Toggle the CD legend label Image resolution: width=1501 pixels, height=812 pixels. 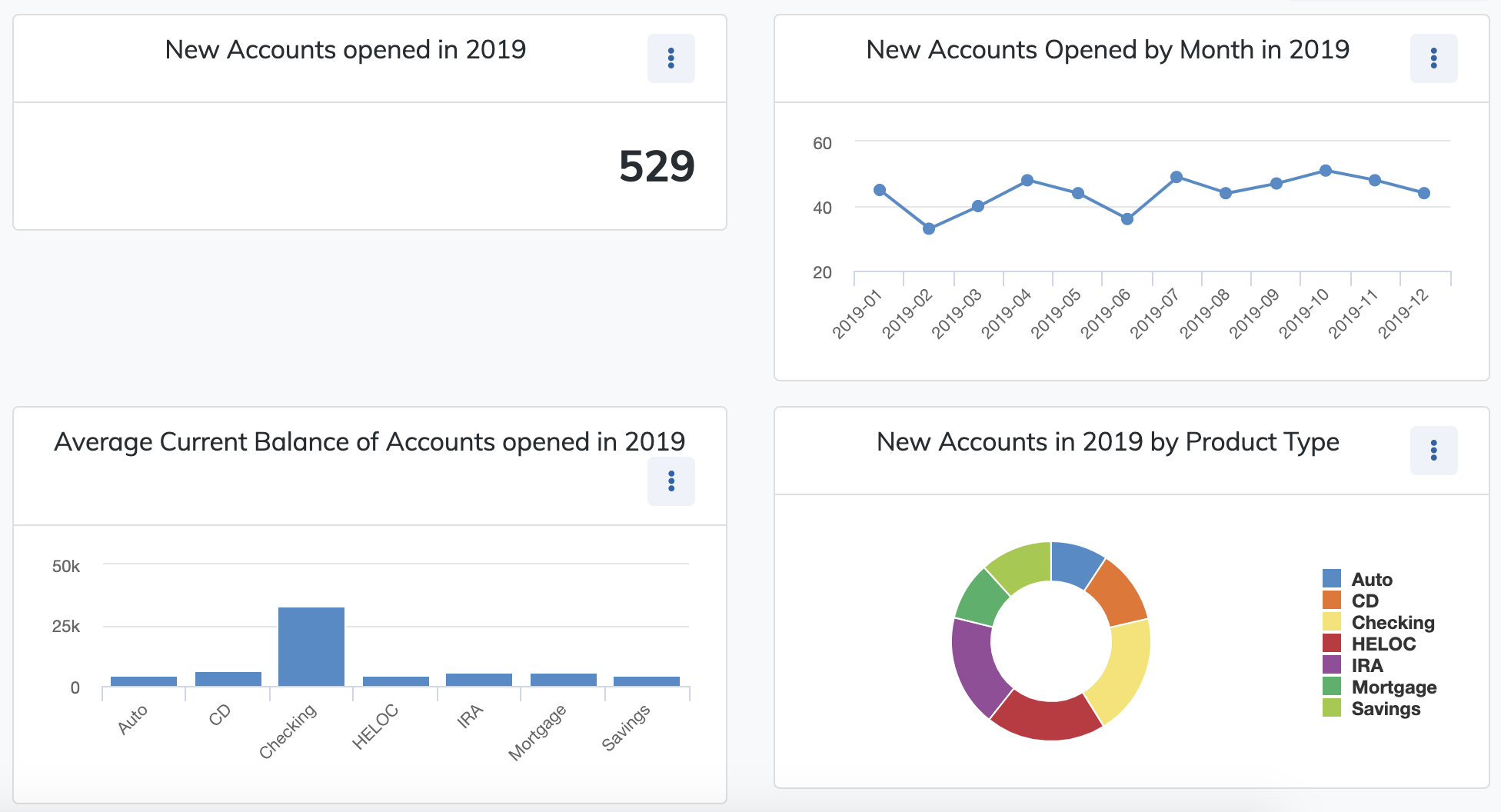pos(1365,601)
